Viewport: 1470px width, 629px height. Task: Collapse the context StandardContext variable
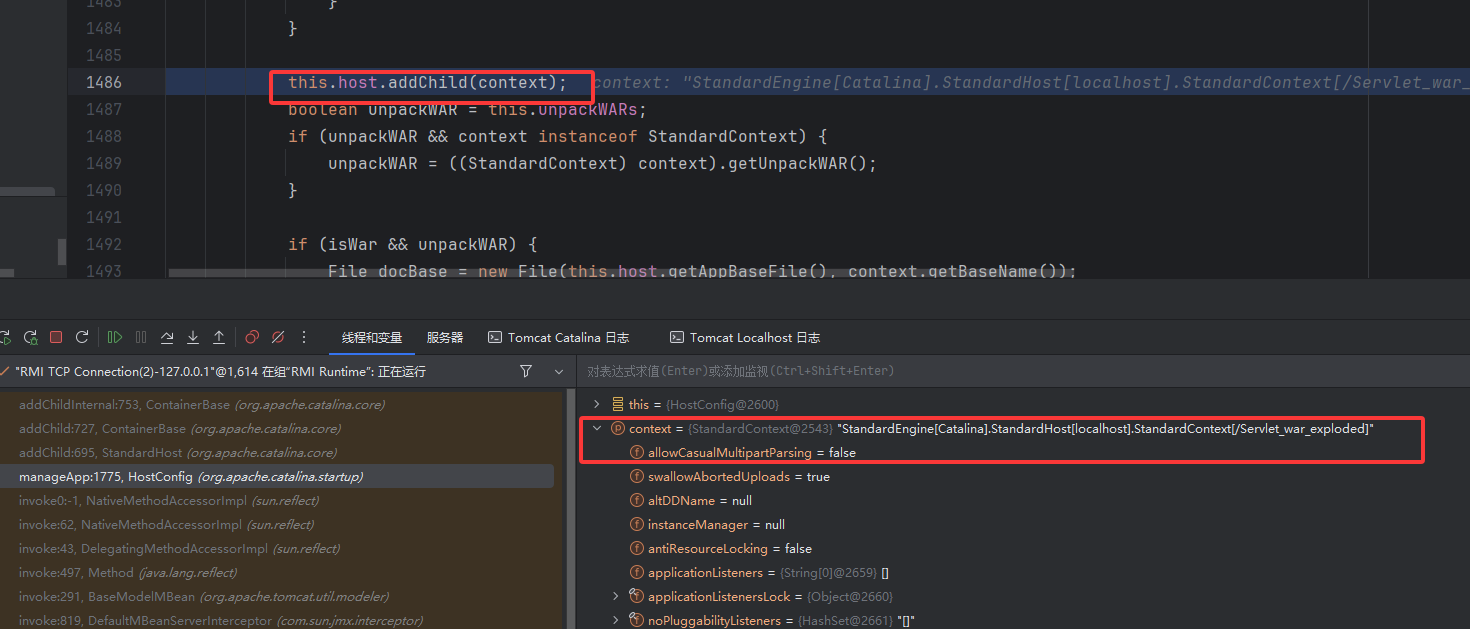pos(597,428)
